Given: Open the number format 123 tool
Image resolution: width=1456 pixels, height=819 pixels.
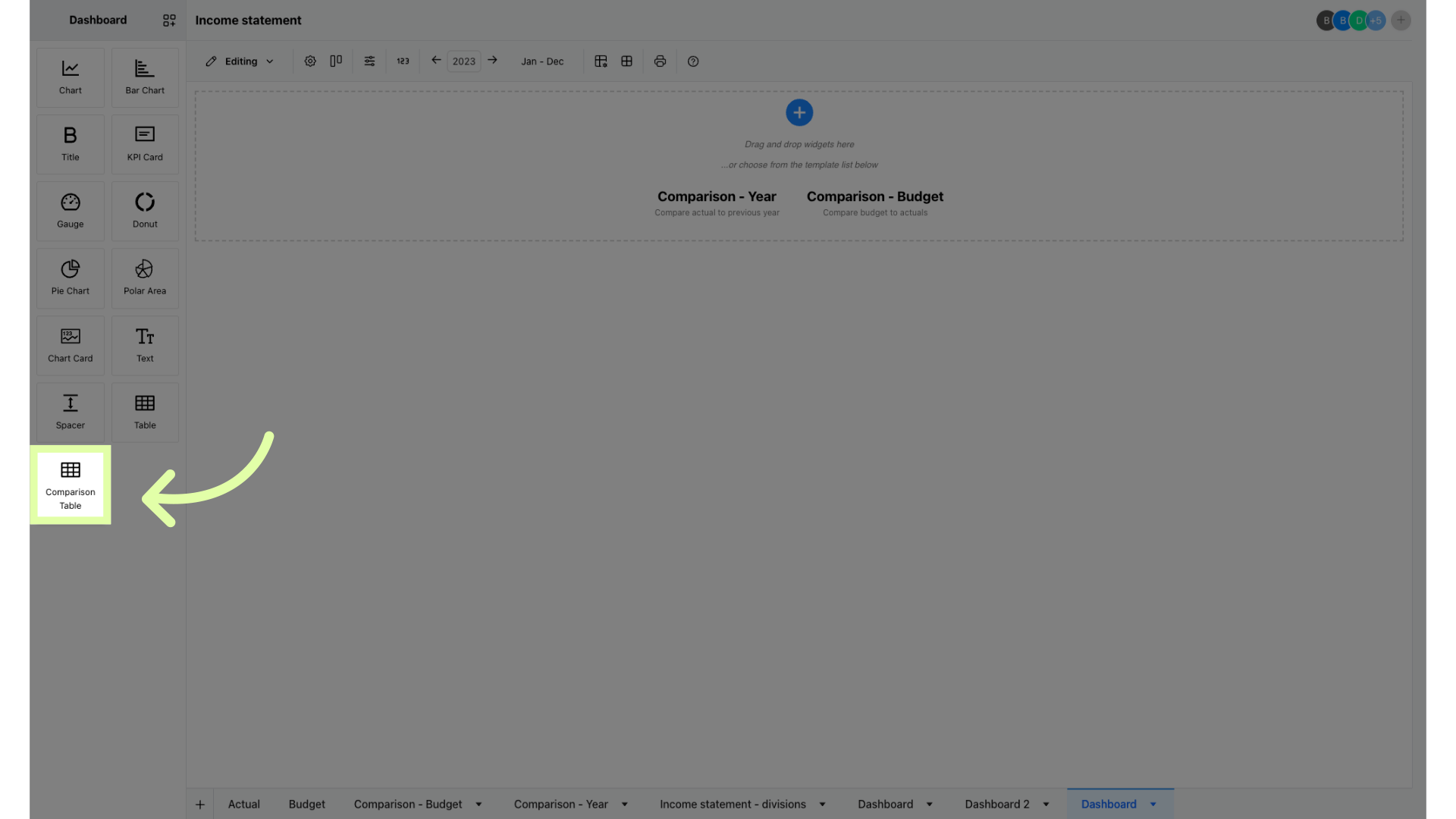Looking at the screenshot, I should pyautogui.click(x=403, y=61).
